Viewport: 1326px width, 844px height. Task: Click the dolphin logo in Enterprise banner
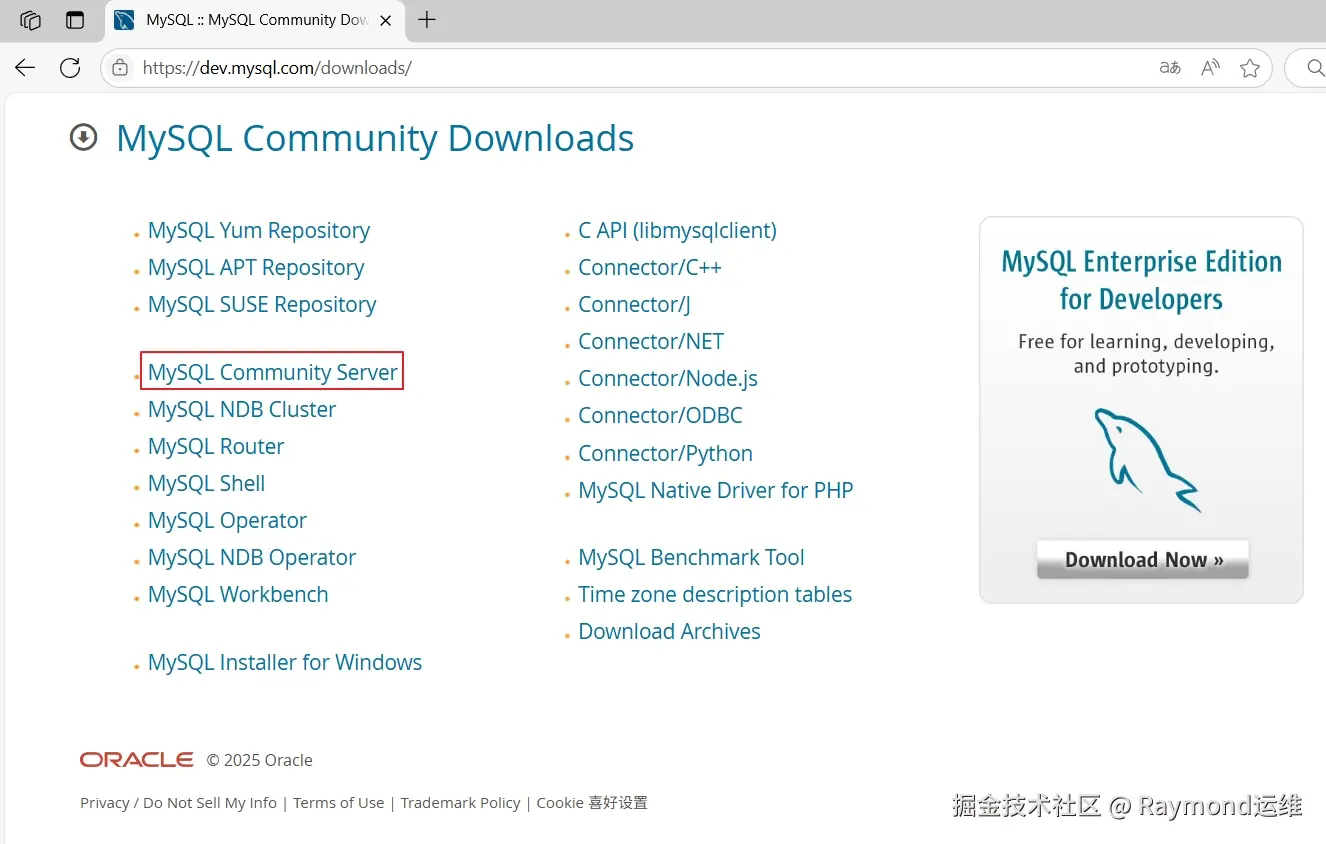[1145, 460]
